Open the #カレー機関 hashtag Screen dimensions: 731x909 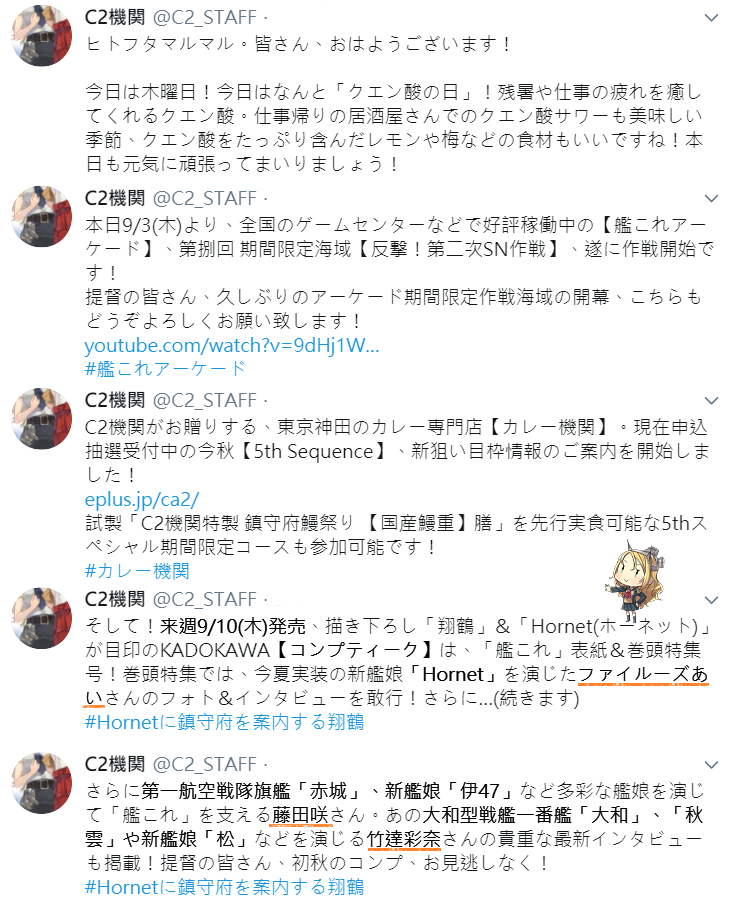(x=137, y=571)
